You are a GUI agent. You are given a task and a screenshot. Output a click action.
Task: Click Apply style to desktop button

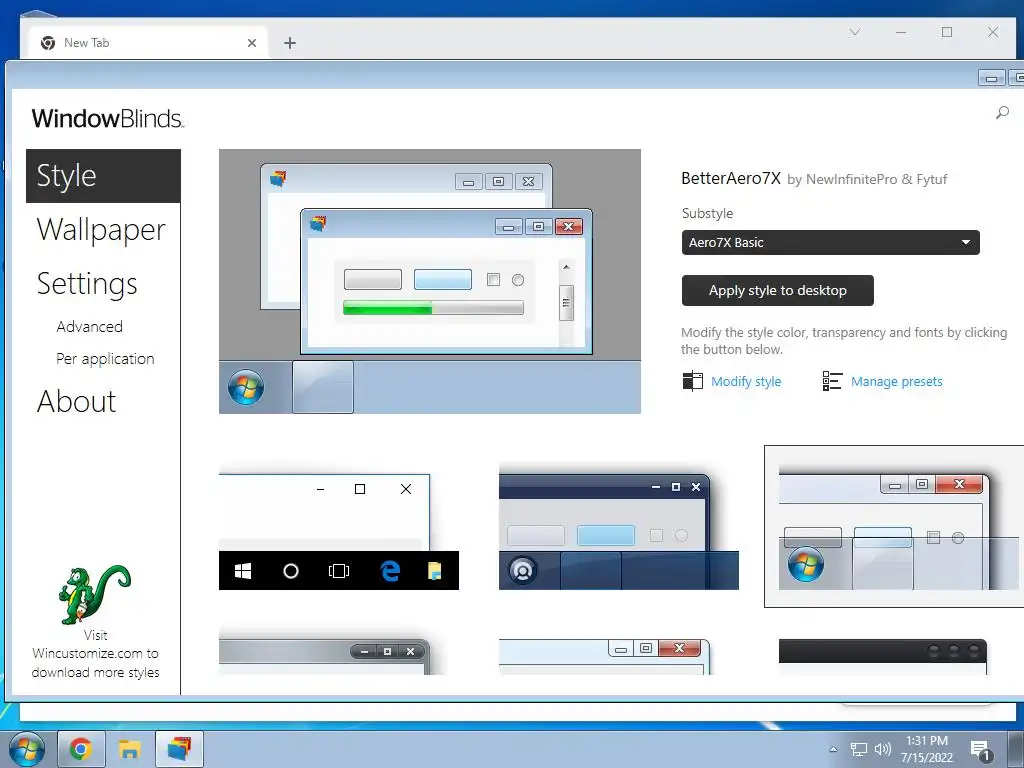coord(777,291)
